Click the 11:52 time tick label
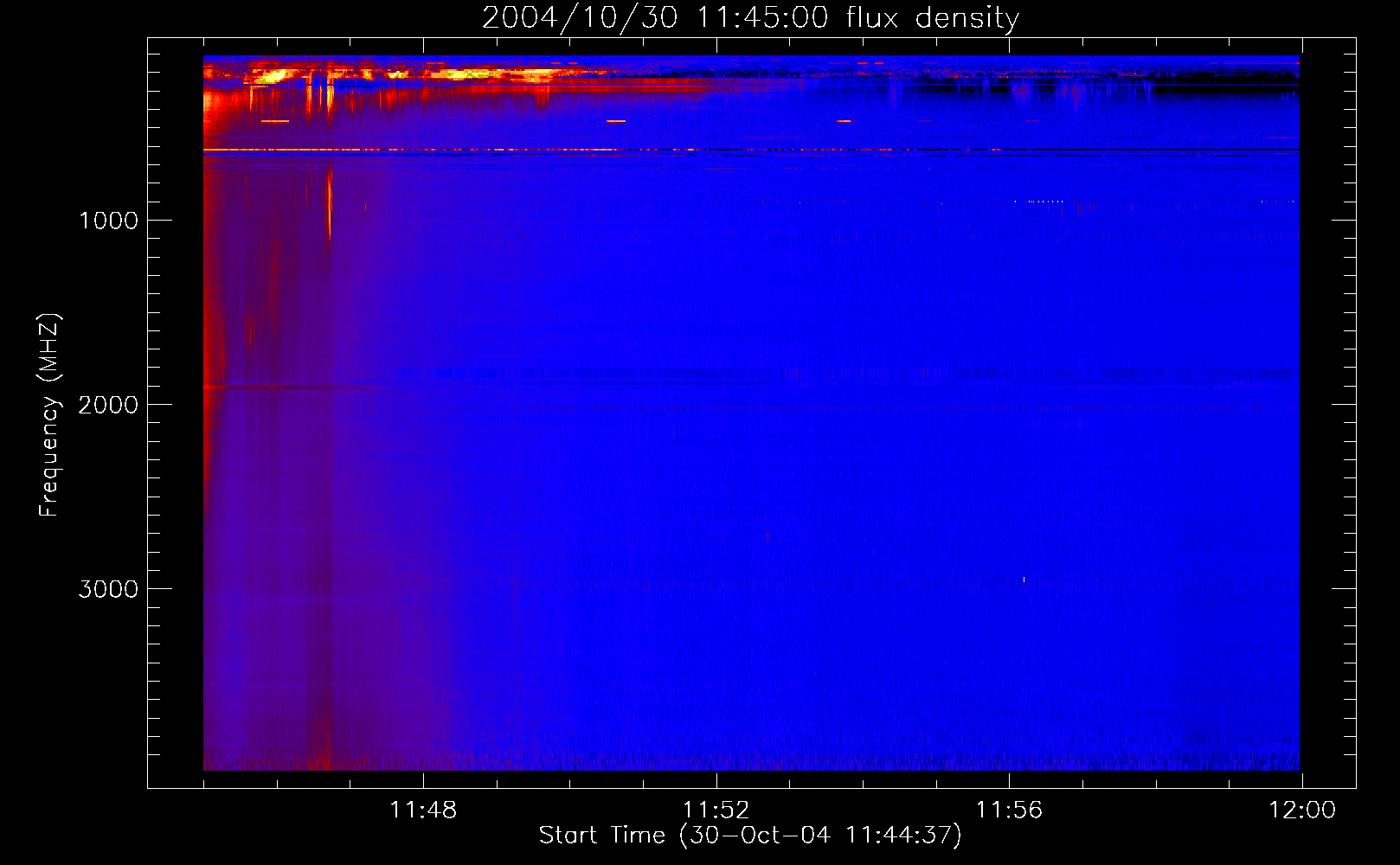 point(716,810)
